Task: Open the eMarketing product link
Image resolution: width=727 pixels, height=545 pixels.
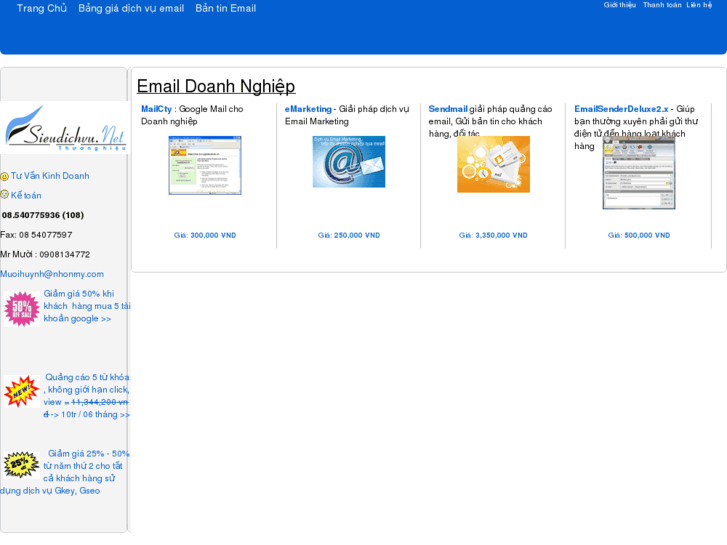Action: [x=308, y=109]
